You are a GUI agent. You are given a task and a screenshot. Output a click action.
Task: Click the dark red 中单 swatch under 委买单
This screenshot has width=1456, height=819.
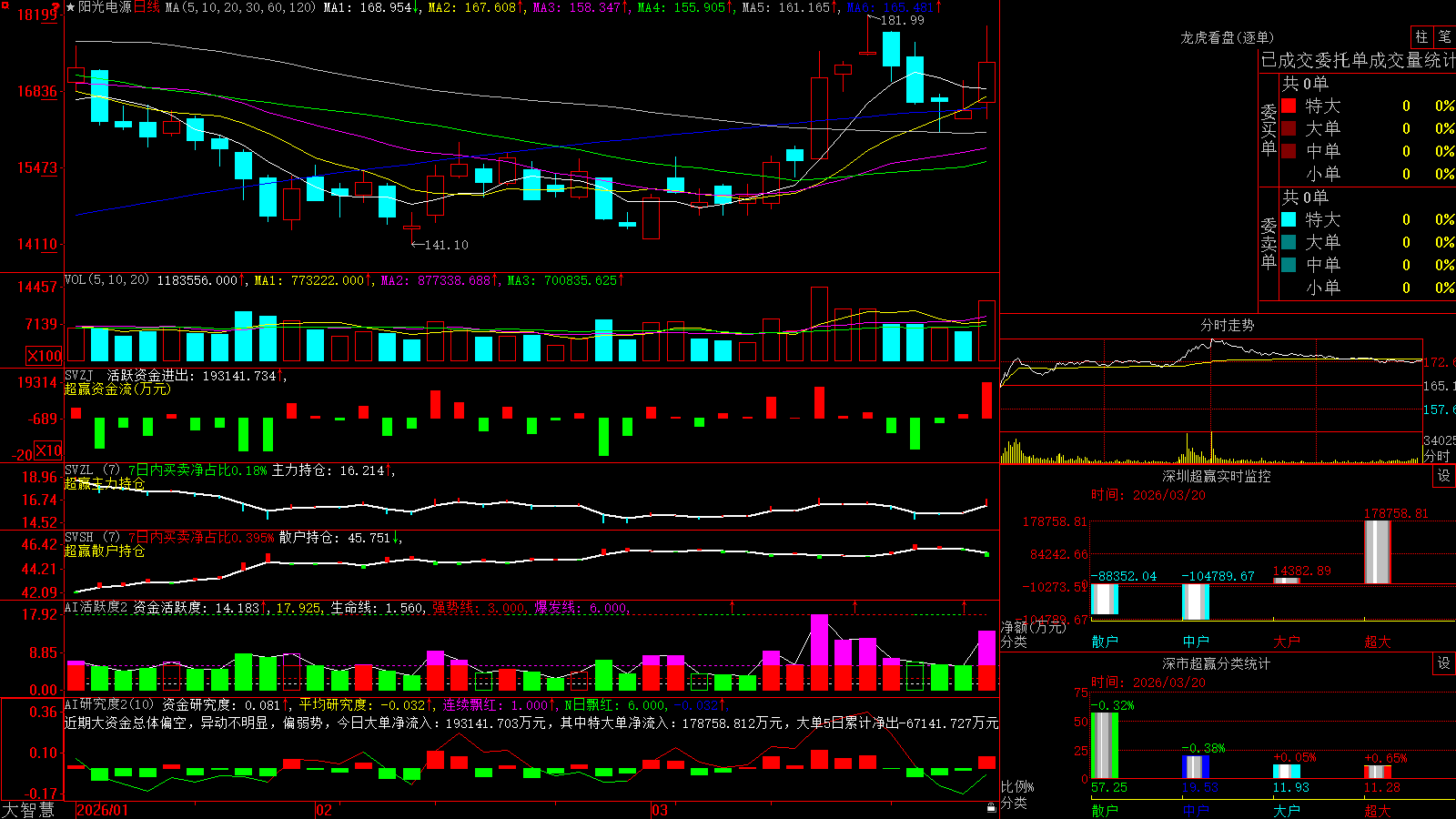click(x=1289, y=151)
